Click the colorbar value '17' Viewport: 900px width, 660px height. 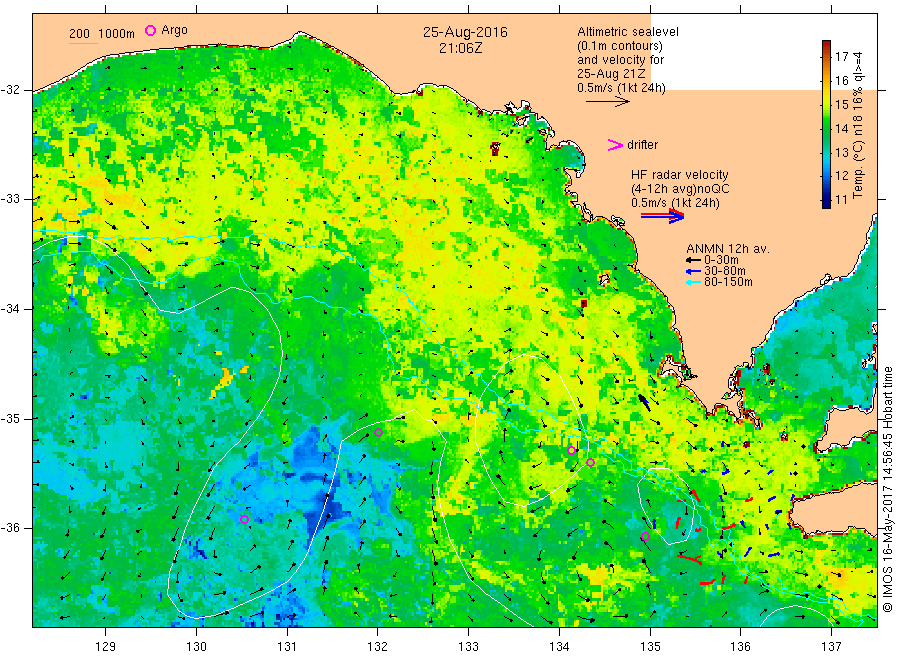point(841,56)
